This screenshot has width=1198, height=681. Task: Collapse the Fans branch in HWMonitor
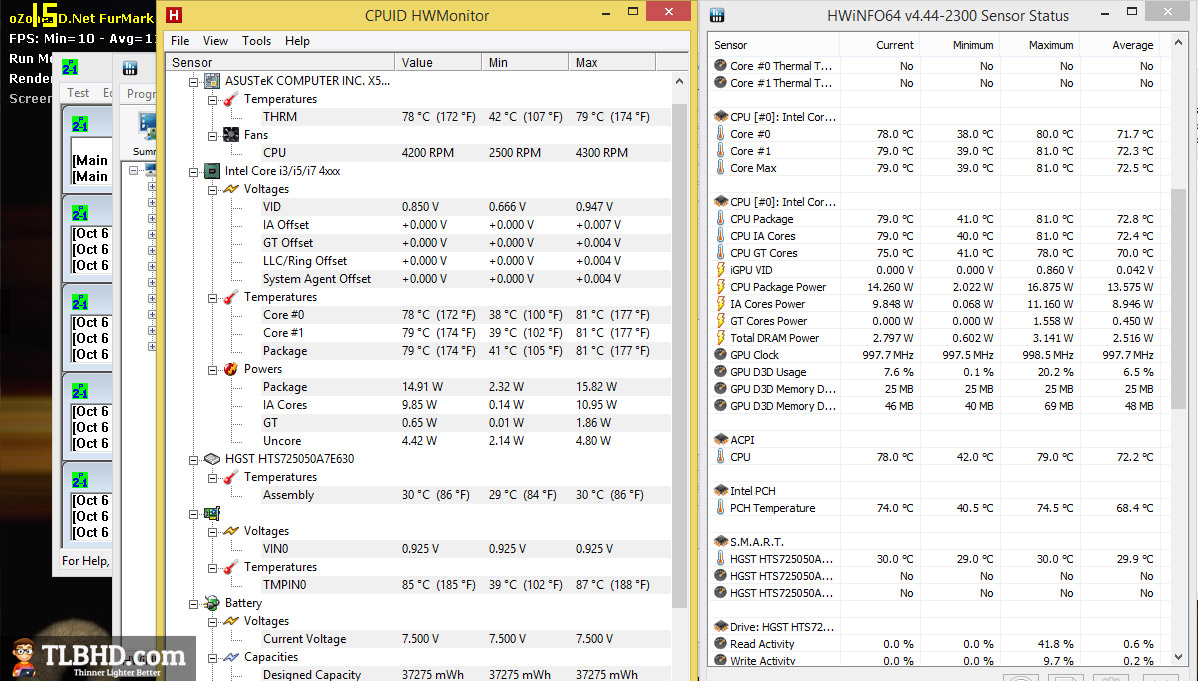point(212,135)
